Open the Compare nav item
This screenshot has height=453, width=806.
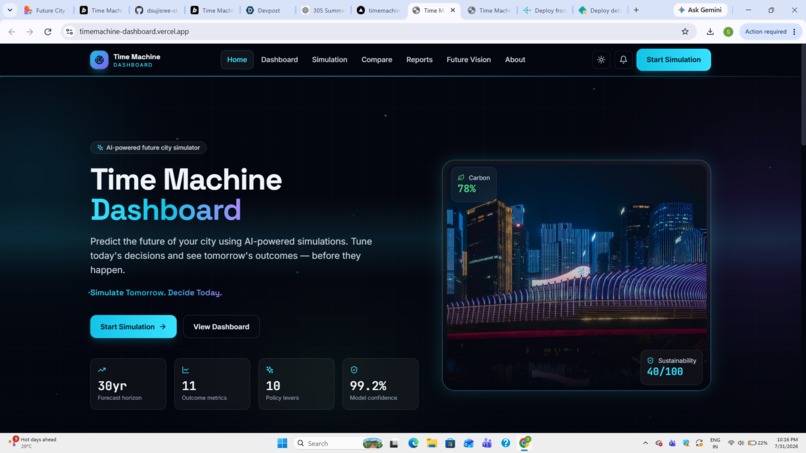tap(377, 60)
